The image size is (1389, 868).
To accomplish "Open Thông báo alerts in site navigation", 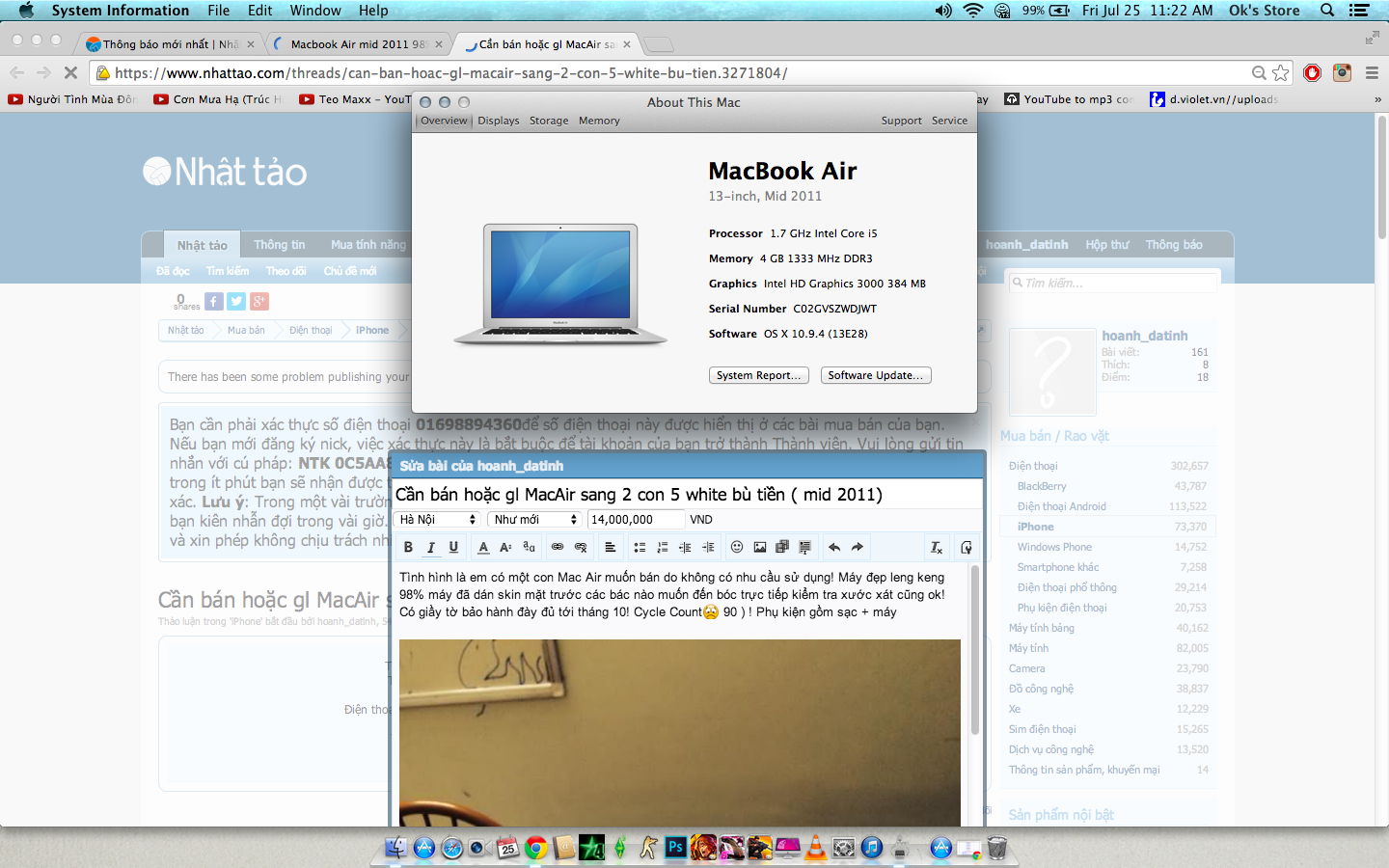I will tap(1174, 245).
